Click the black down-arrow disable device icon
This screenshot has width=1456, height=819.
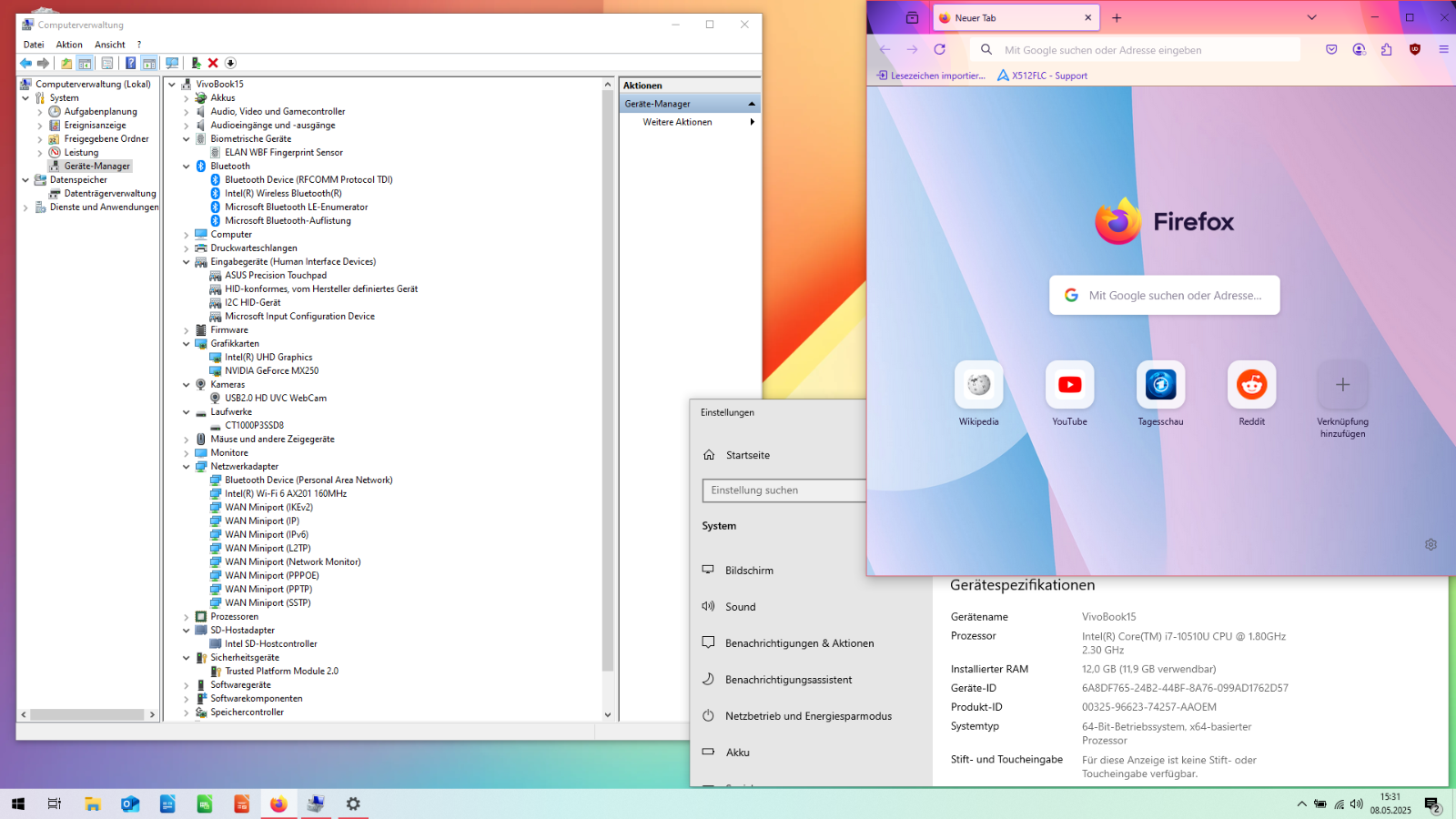pyautogui.click(x=230, y=63)
